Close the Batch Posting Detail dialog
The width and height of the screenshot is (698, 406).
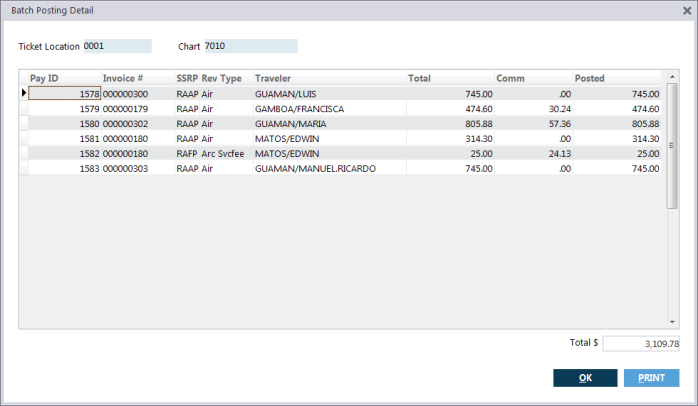click(687, 11)
